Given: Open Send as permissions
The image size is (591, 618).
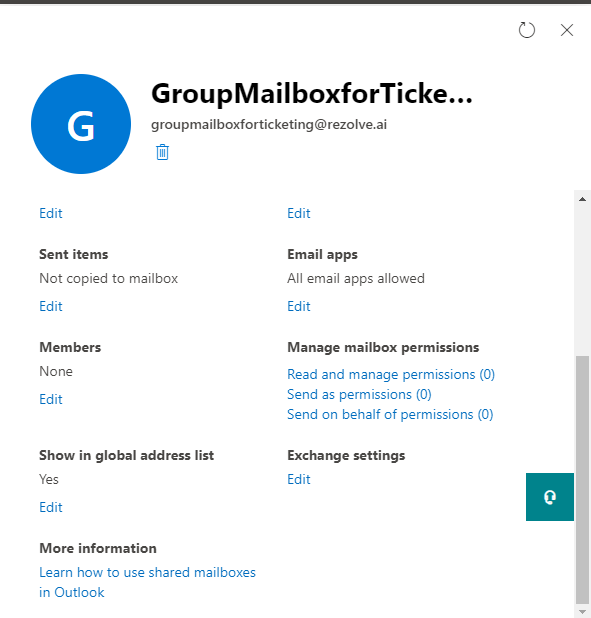Looking at the screenshot, I should pyautogui.click(x=359, y=395).
